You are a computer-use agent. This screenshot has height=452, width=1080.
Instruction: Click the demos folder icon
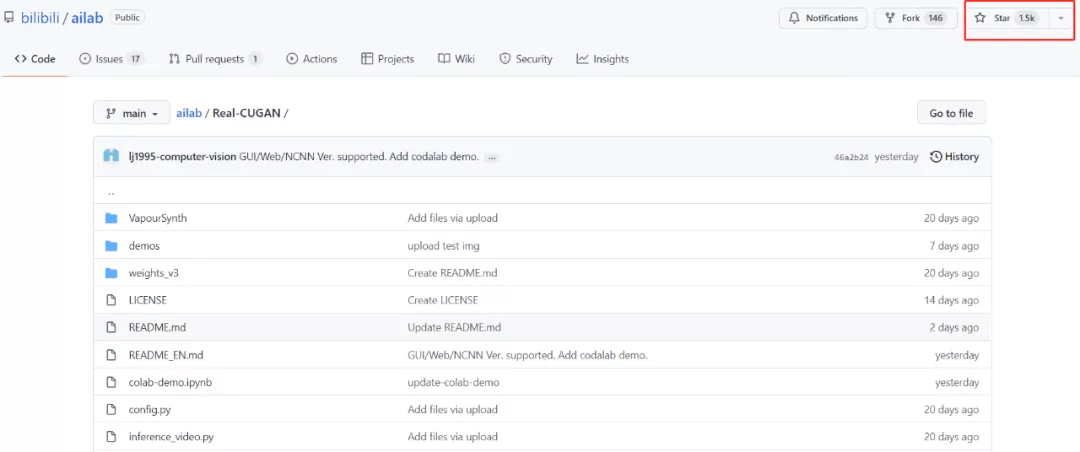pyautogui.click(x=111, y=246)
